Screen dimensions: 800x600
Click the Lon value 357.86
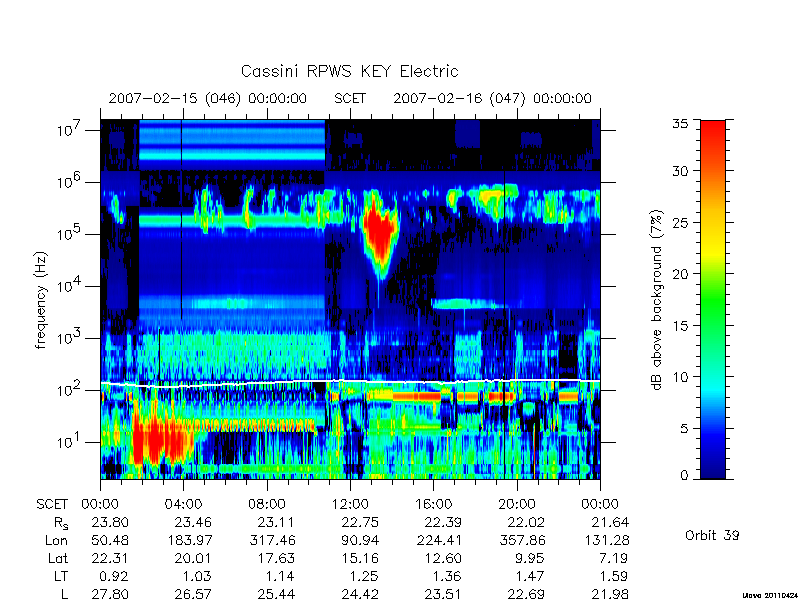pyautogui.click(x=522, y=540)
